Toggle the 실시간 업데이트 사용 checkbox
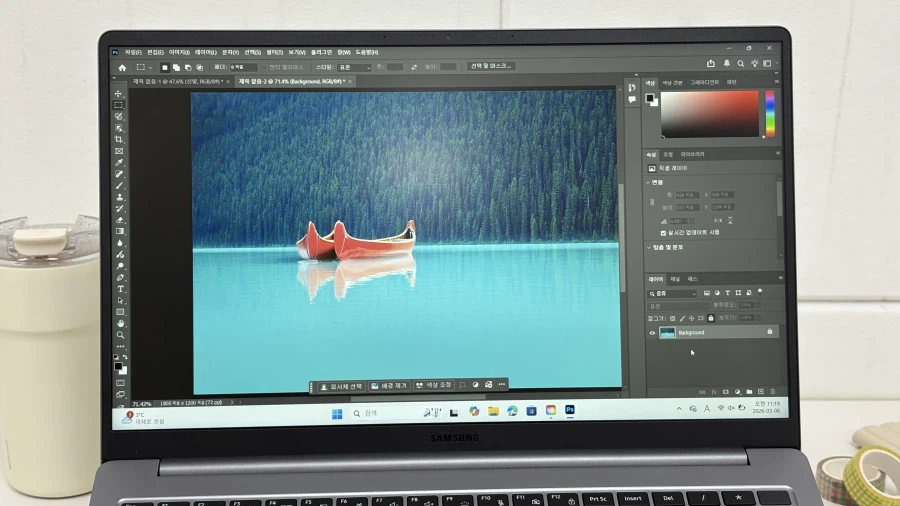The image size is (900, 506). (663, 231)
